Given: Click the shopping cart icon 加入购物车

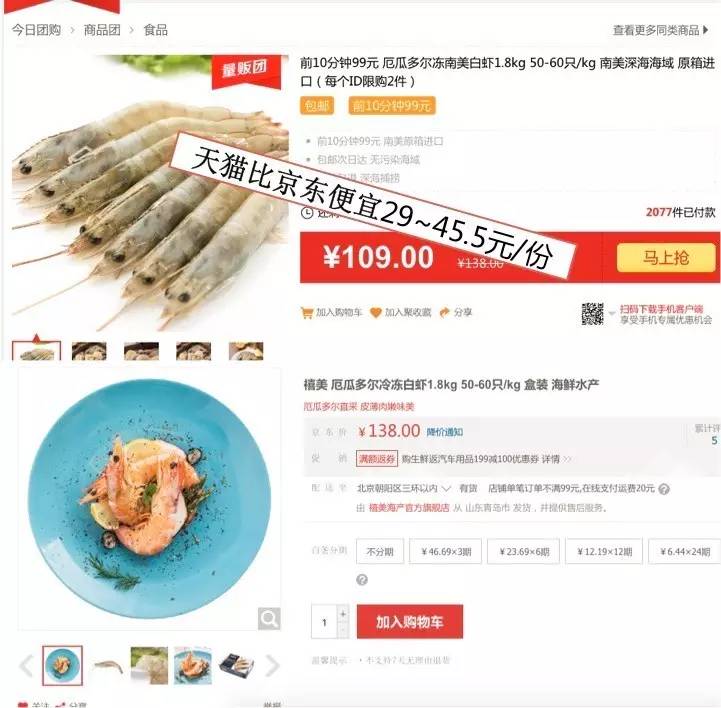Looking at the screenshot, I should pos(307,313).
